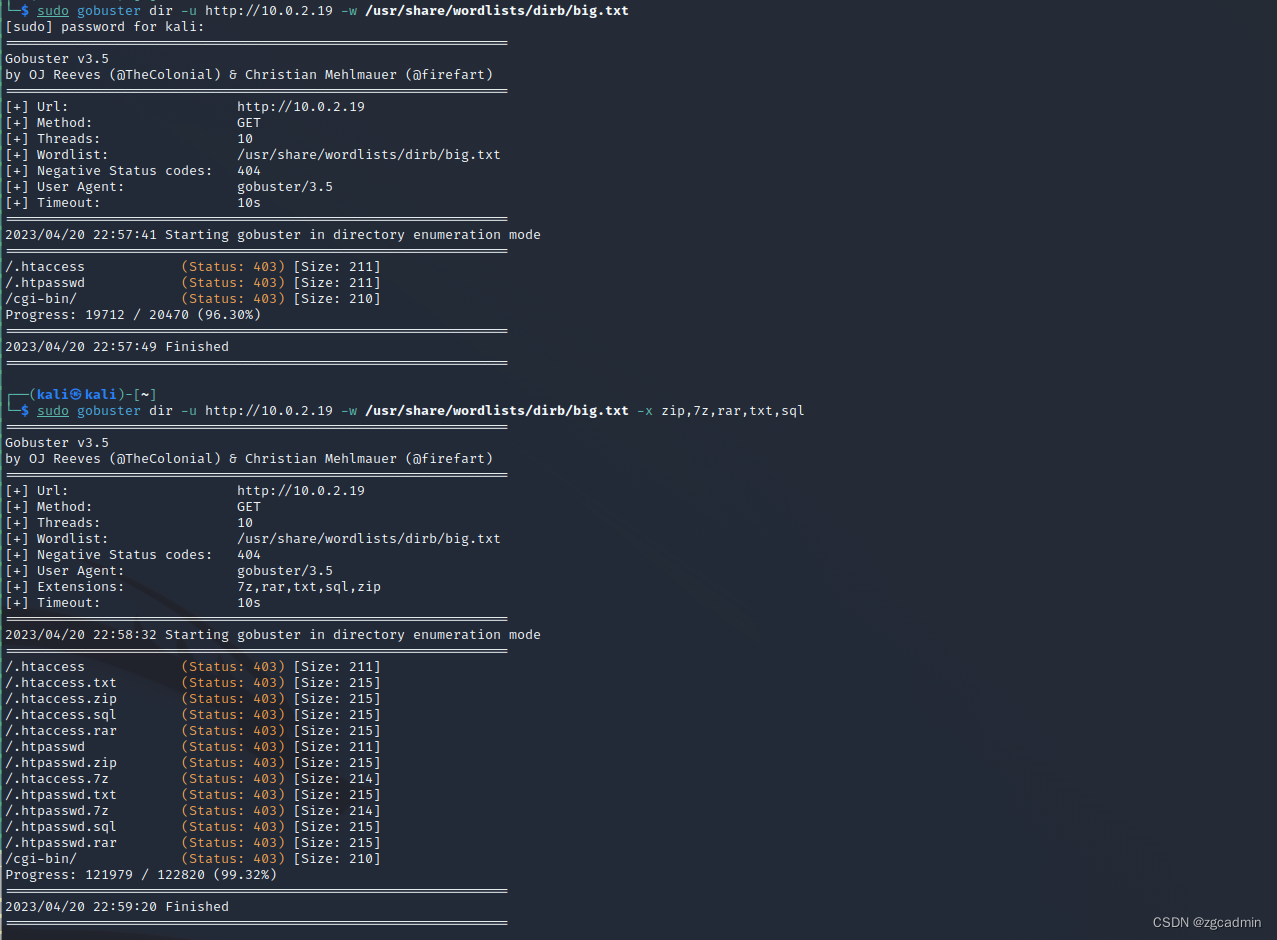Click "[Size: 214]" in the /.htaccess.7z row
The width and height of the screenshot is (1277, 940).
tap(337, 779)
